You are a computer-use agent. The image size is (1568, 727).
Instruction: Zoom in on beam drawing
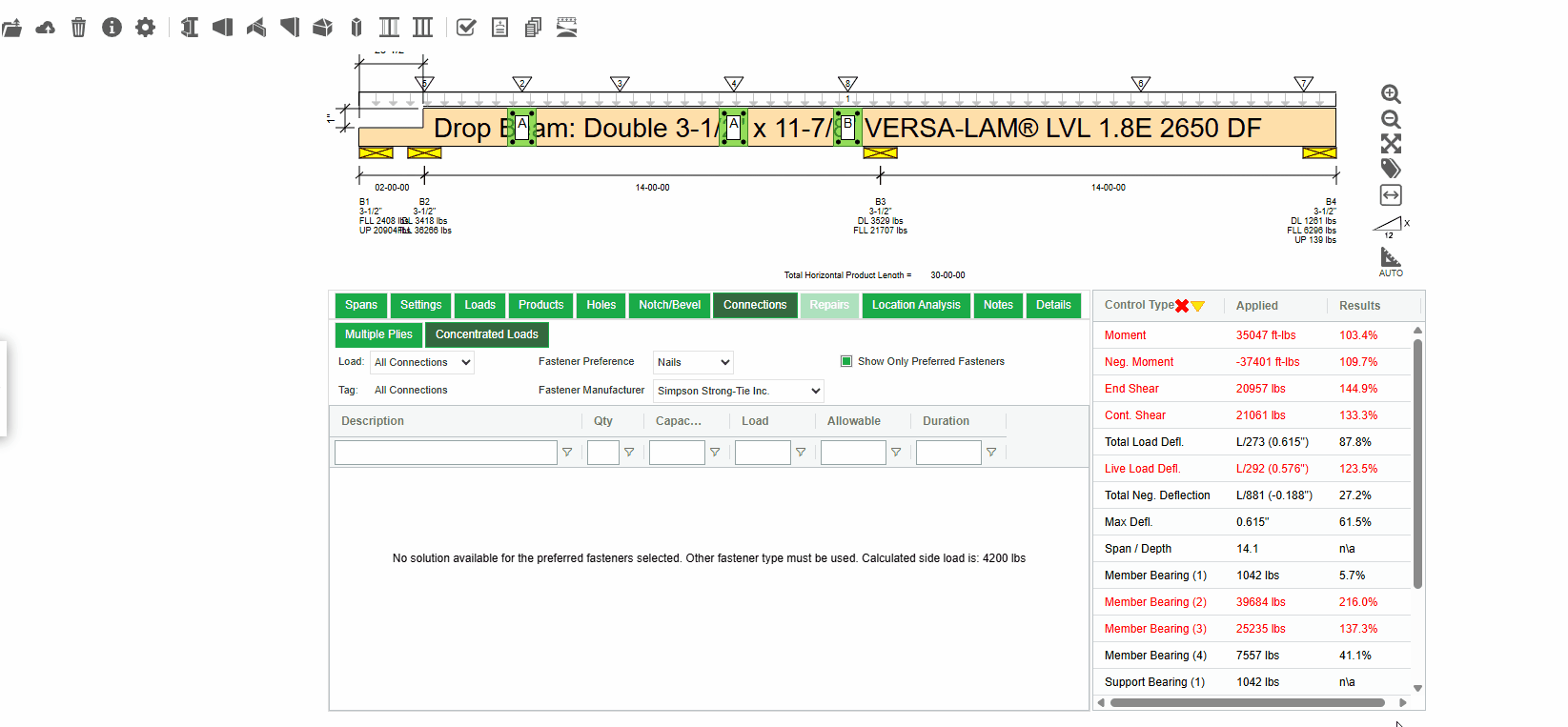click(1391, 94)
